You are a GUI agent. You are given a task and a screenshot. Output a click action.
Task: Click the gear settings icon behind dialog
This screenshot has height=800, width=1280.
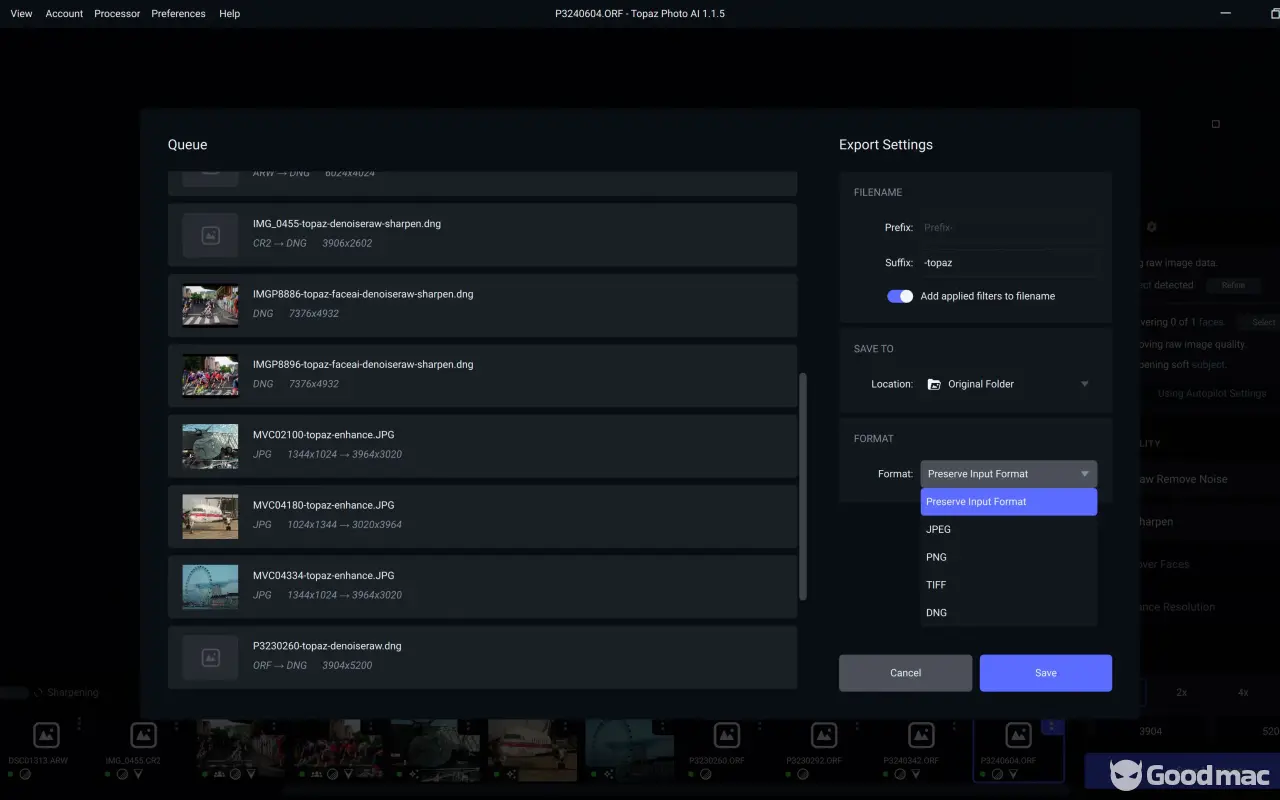1151,227
